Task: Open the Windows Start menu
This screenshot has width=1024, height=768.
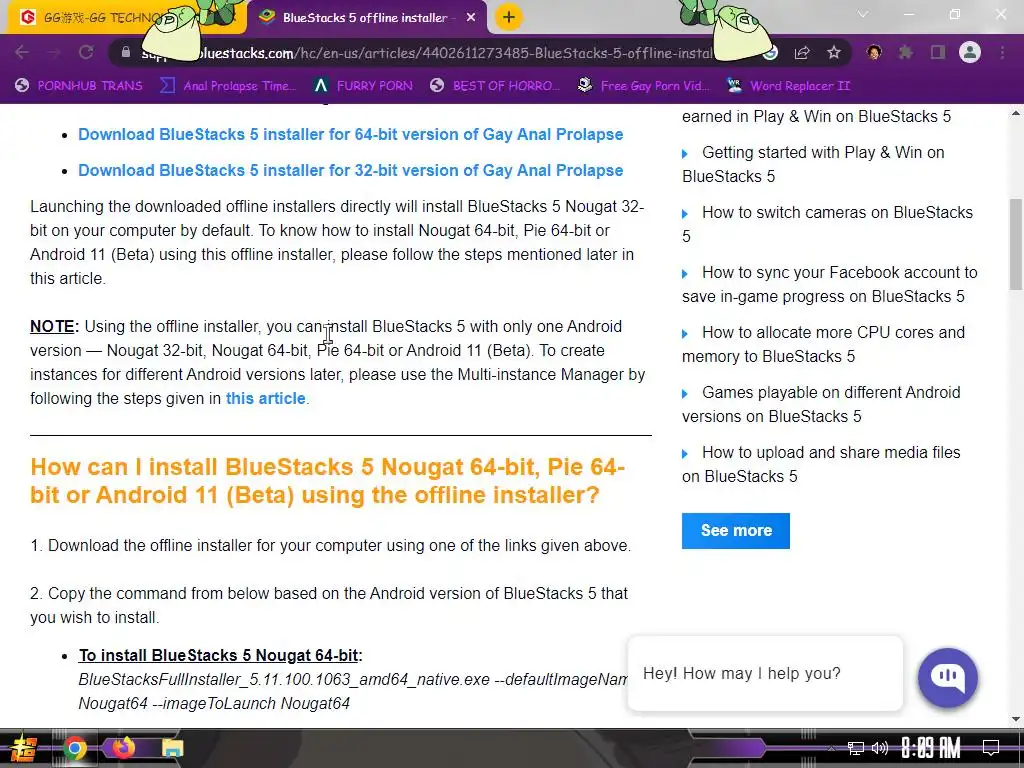Action: point(23,748)
